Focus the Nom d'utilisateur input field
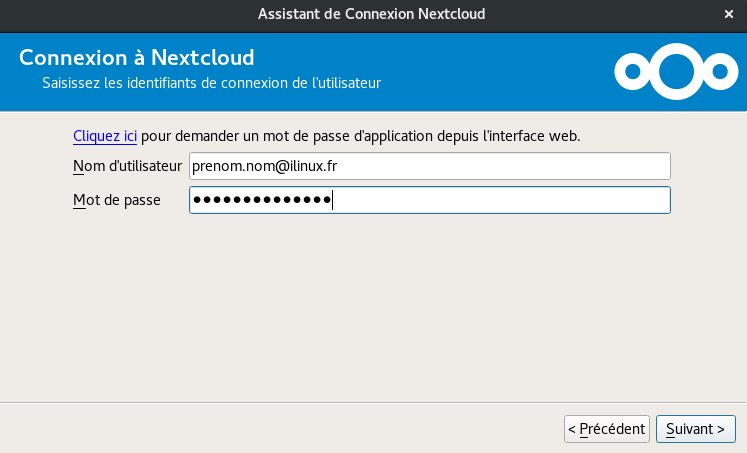 click(x=429, y=166)
